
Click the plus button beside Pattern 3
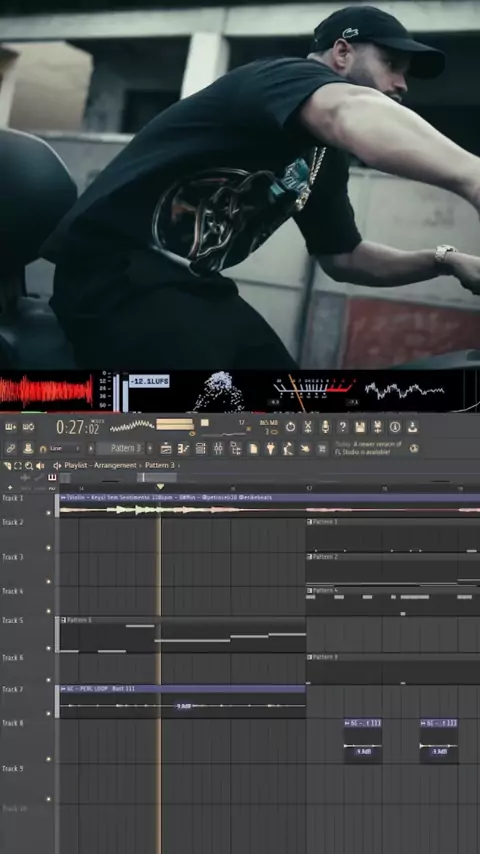pyautogui.click(x=150, y=448)
